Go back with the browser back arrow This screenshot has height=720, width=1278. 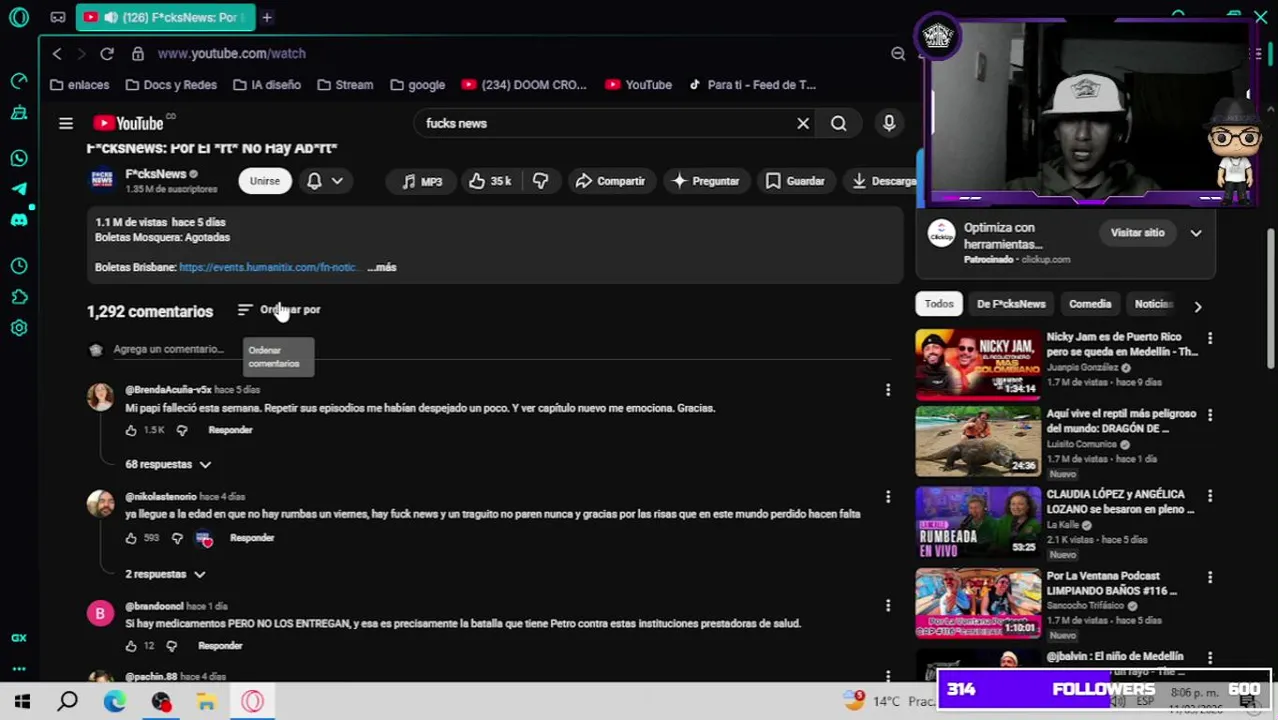57,53
